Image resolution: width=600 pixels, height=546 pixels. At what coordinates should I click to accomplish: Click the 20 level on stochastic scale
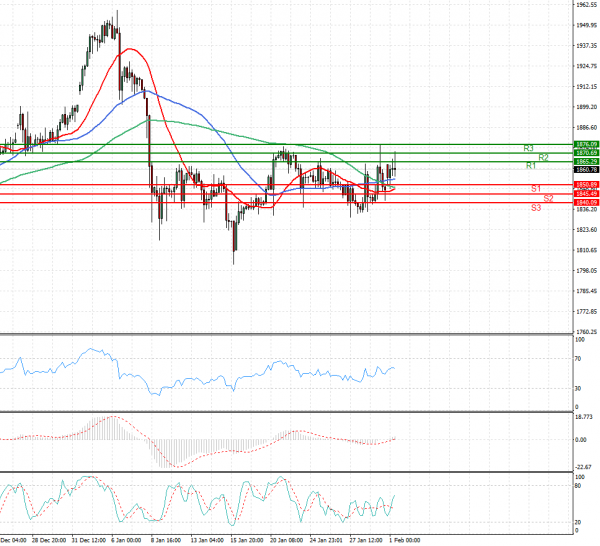point(578,522)
